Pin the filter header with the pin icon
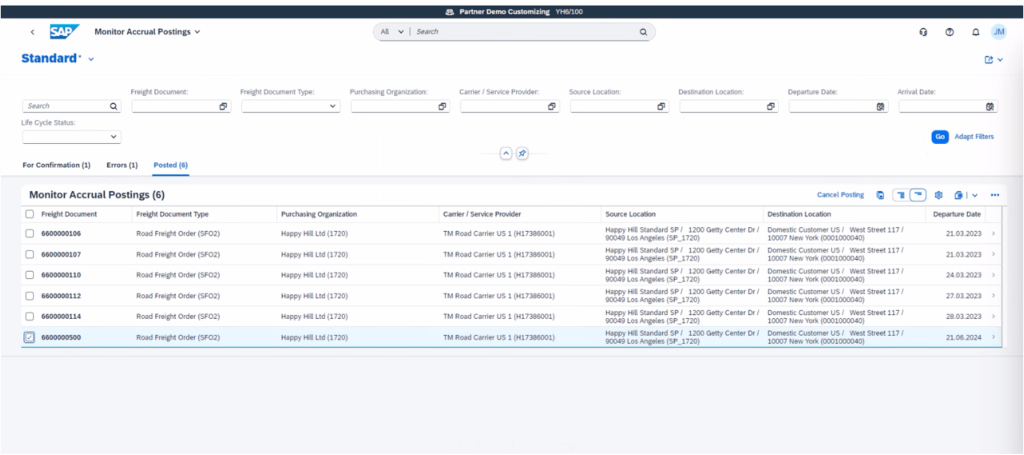 tap(522, 153)
